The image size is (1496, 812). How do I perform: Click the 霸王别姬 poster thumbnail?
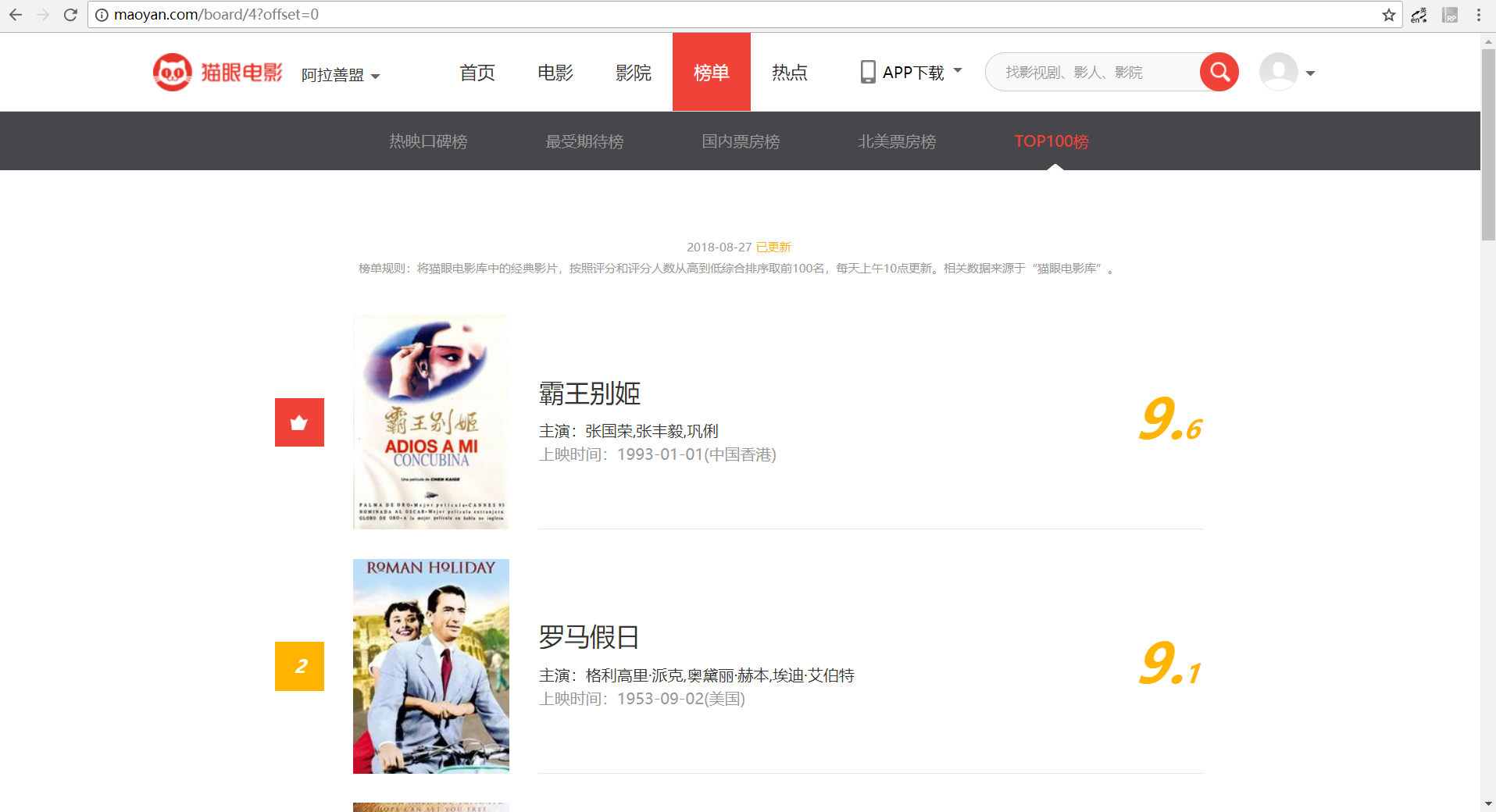click(x=431, y=422)
